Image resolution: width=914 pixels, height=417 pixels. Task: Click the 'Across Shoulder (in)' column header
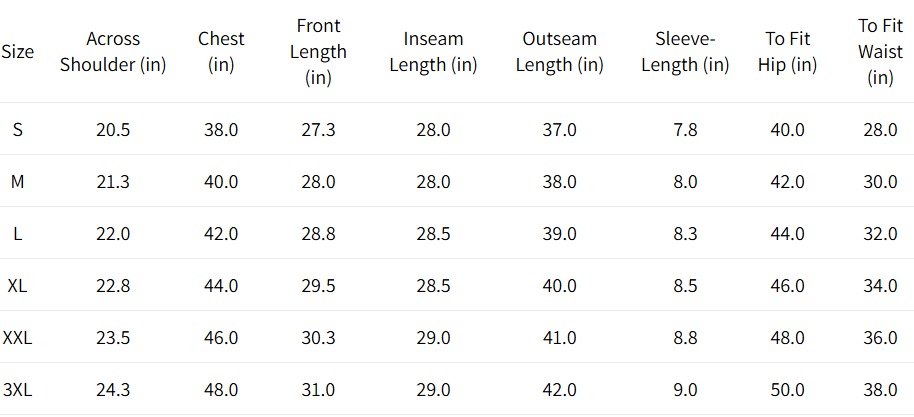coord(113,52)
